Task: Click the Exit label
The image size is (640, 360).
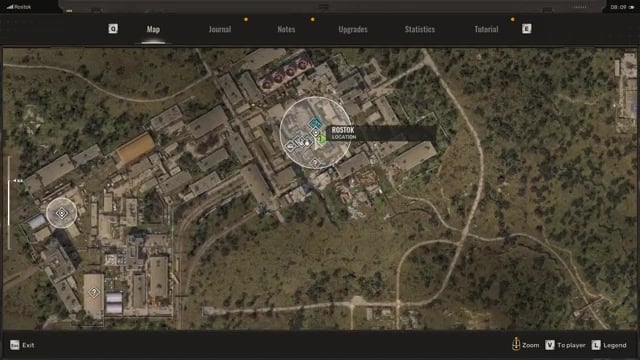Action: point(28,345)
